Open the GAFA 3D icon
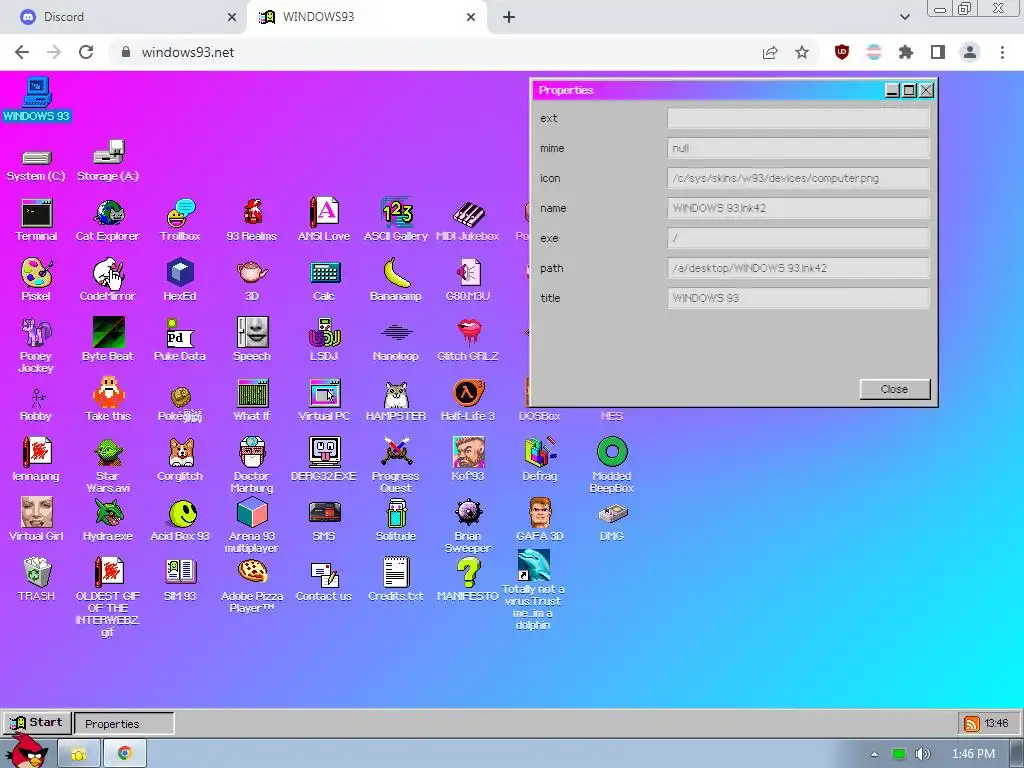Viewport: 1024px width, 768px height. click(x=539, y=520)
